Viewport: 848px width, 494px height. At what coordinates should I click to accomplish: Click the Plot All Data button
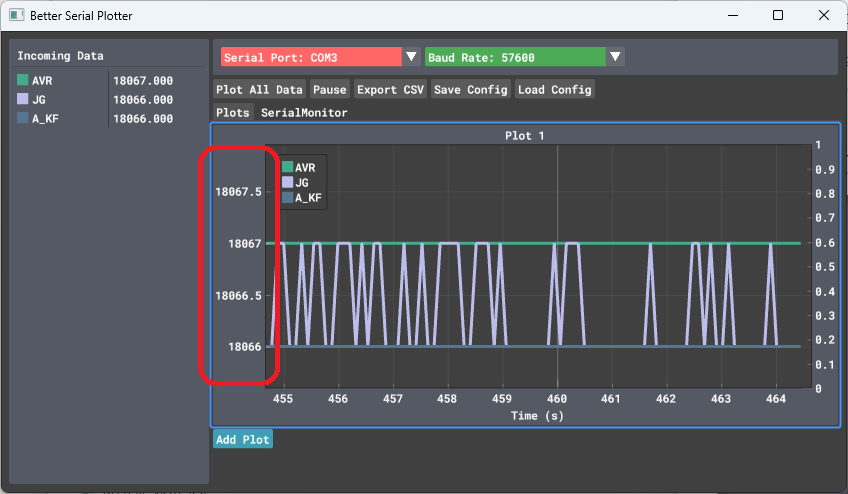point(259,89)
